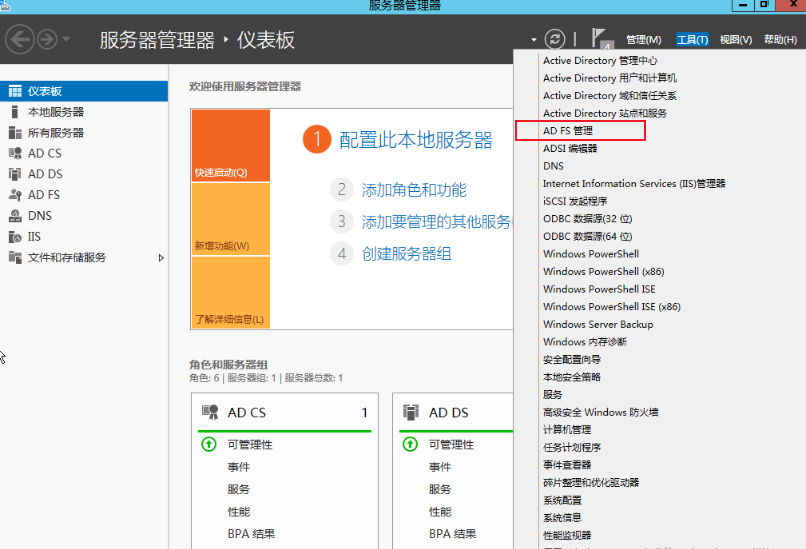This screenshot has height=549, width=806.
Task: Expand the dropdown arrow left of refresh
Action: click(534, 40)
